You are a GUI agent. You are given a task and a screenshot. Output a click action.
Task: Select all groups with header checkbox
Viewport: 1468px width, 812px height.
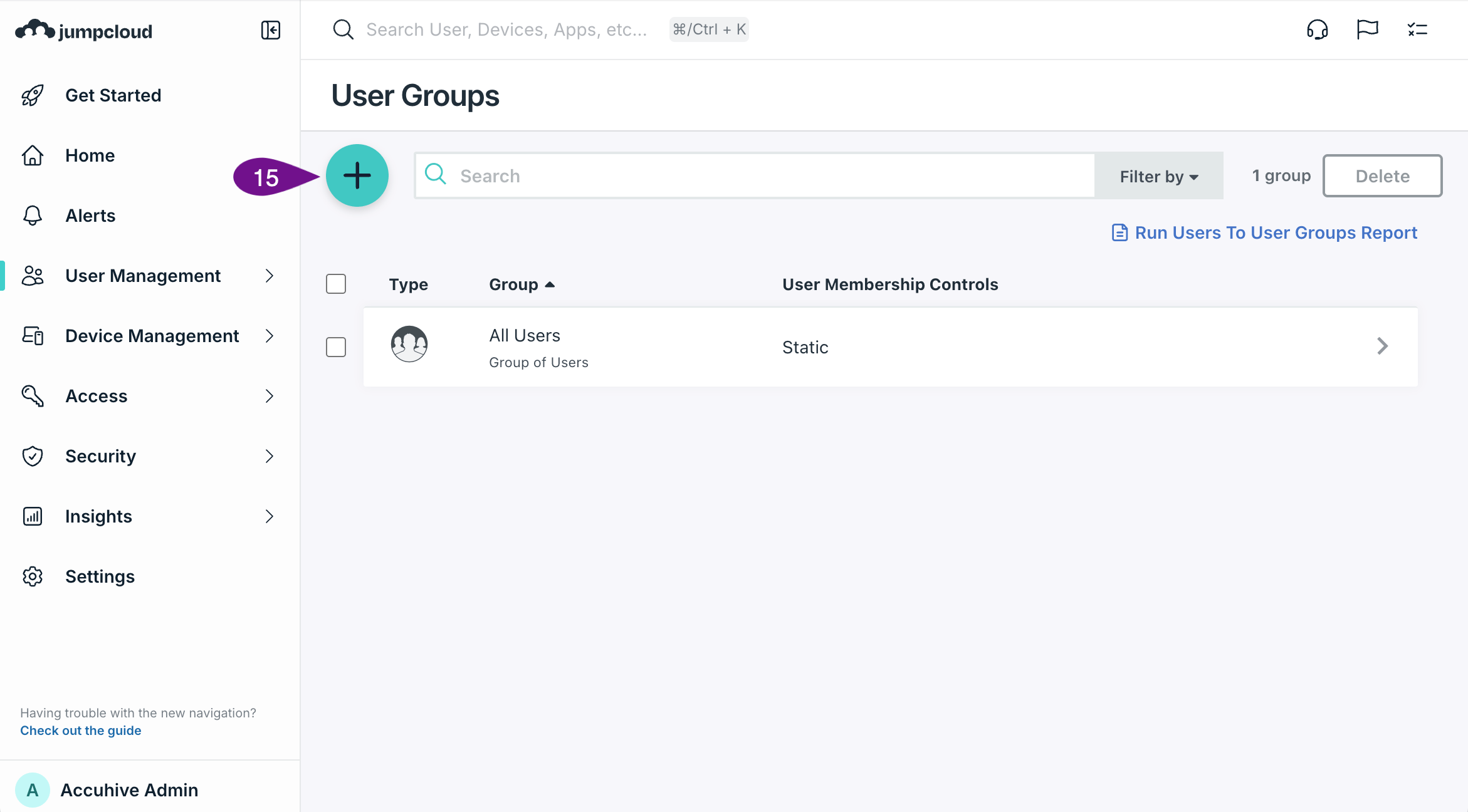(336, 284)
